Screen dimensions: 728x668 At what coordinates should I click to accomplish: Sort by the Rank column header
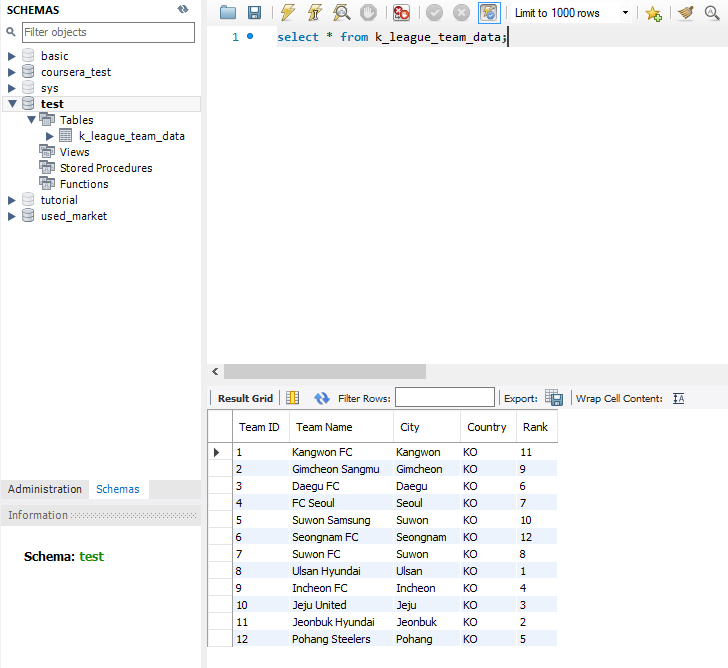[x=537, y=427]
